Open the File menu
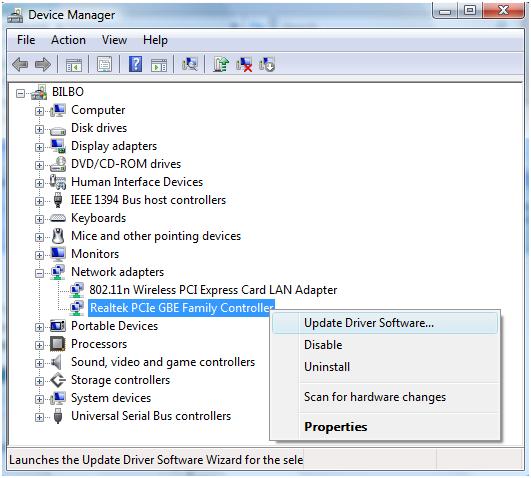This screenshot has width=531, height=478. tap(26, 40)
